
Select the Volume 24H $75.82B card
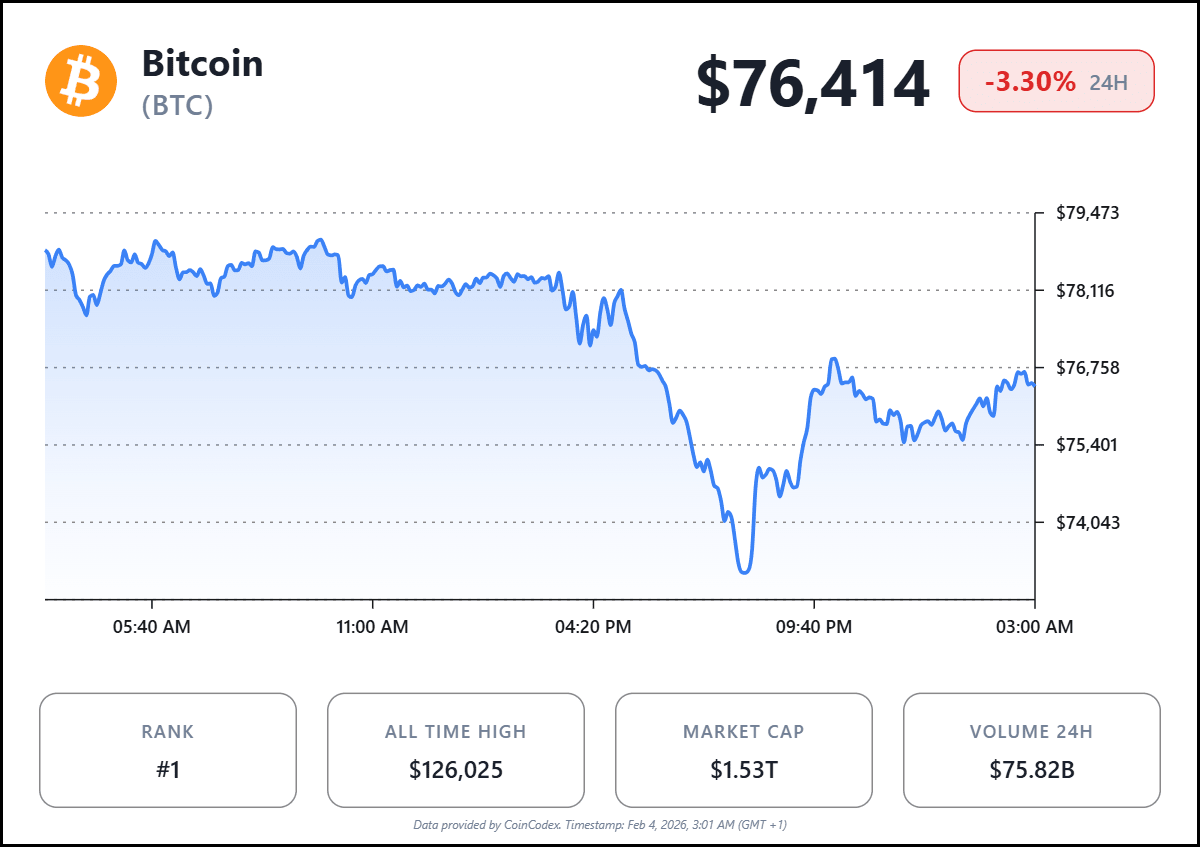[1031, 750]
